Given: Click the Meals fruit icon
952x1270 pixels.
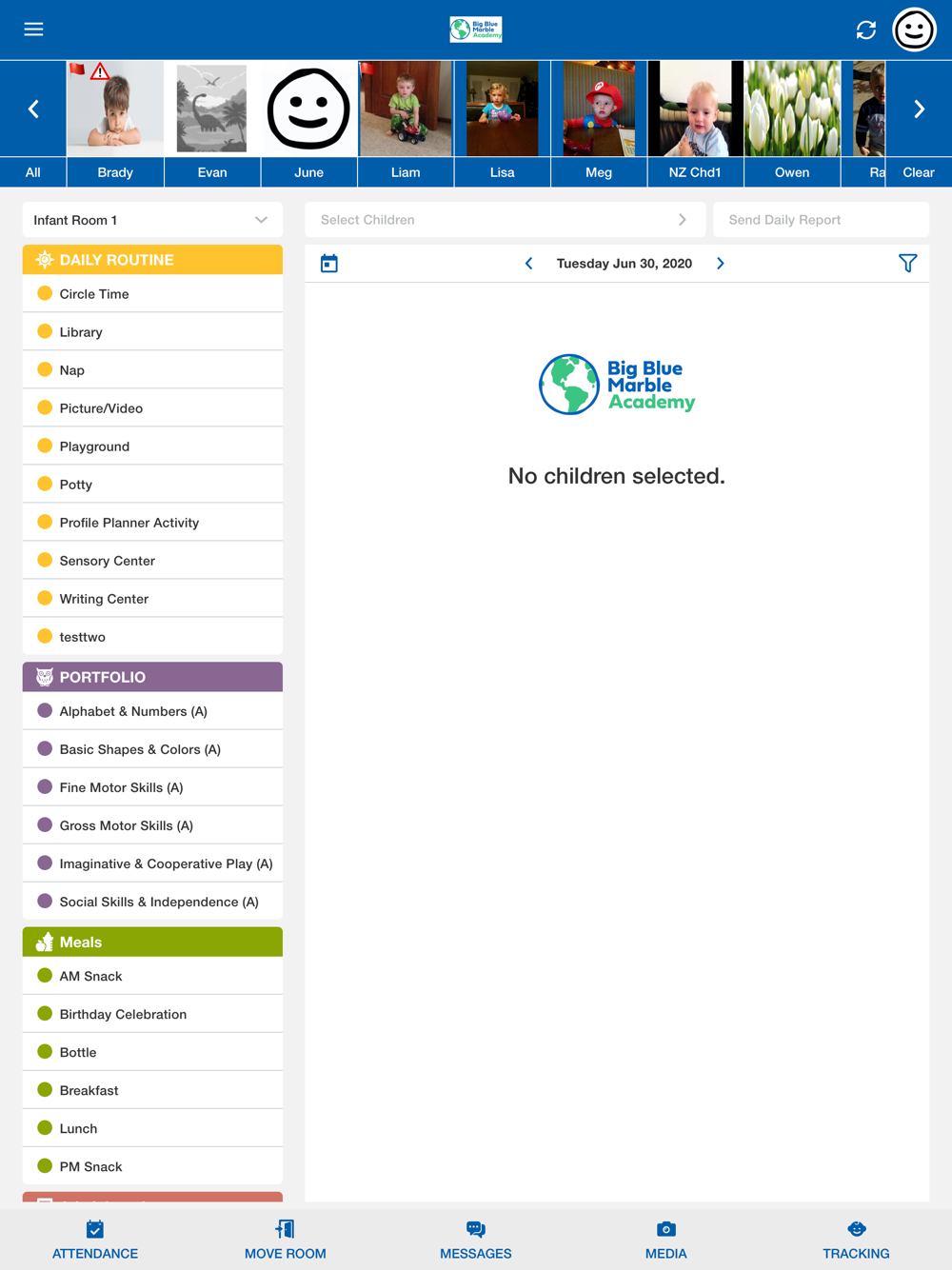Looking at the screenshot, I should 45,942.
